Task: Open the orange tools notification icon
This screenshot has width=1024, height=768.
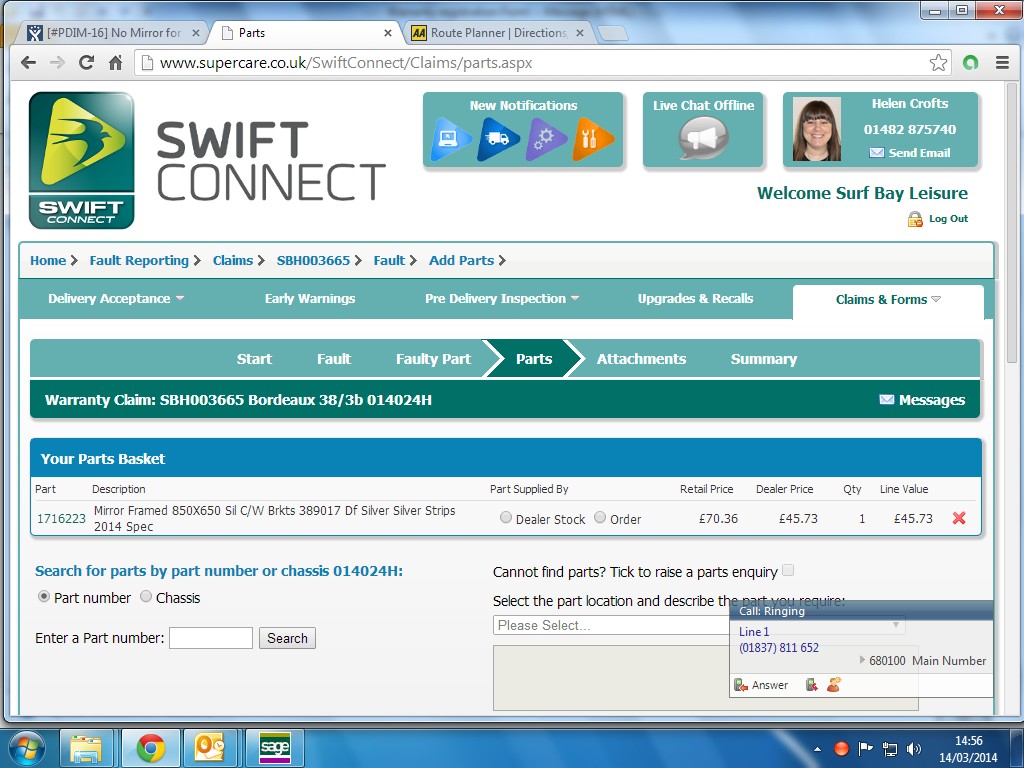Action: click(x=593, y=138)
